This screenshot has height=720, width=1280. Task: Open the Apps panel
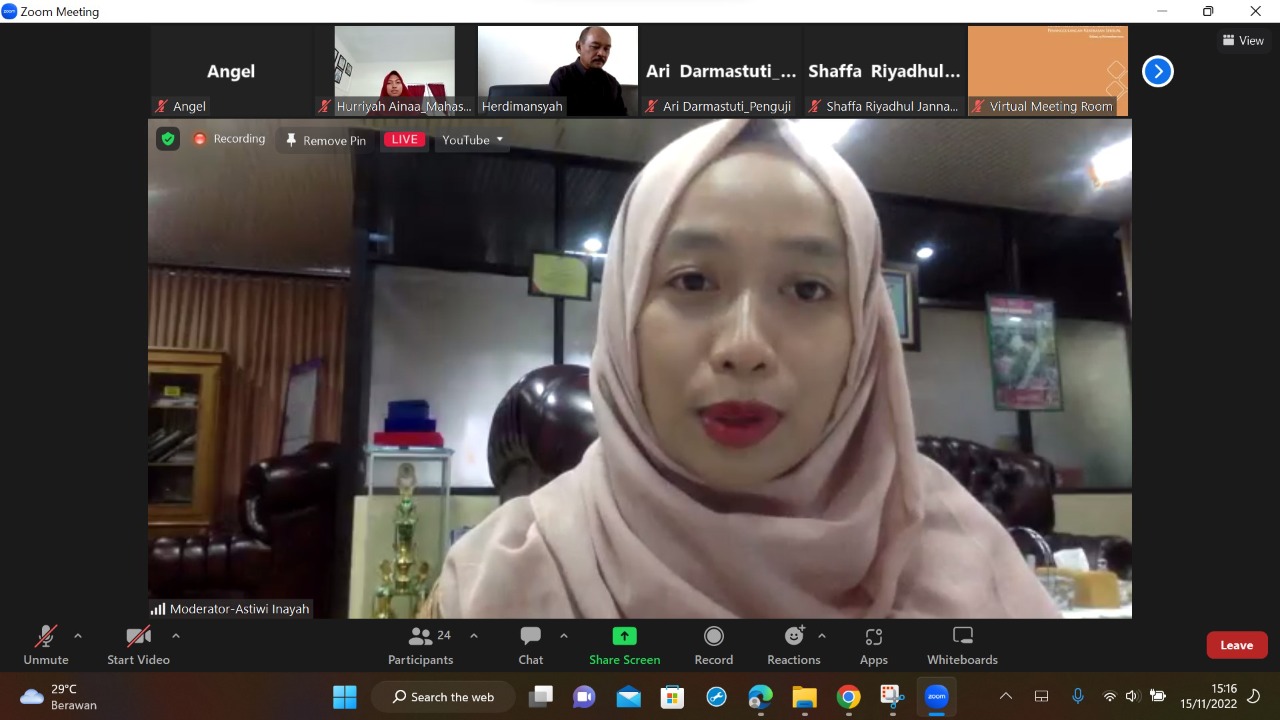(x=873, y=645)
